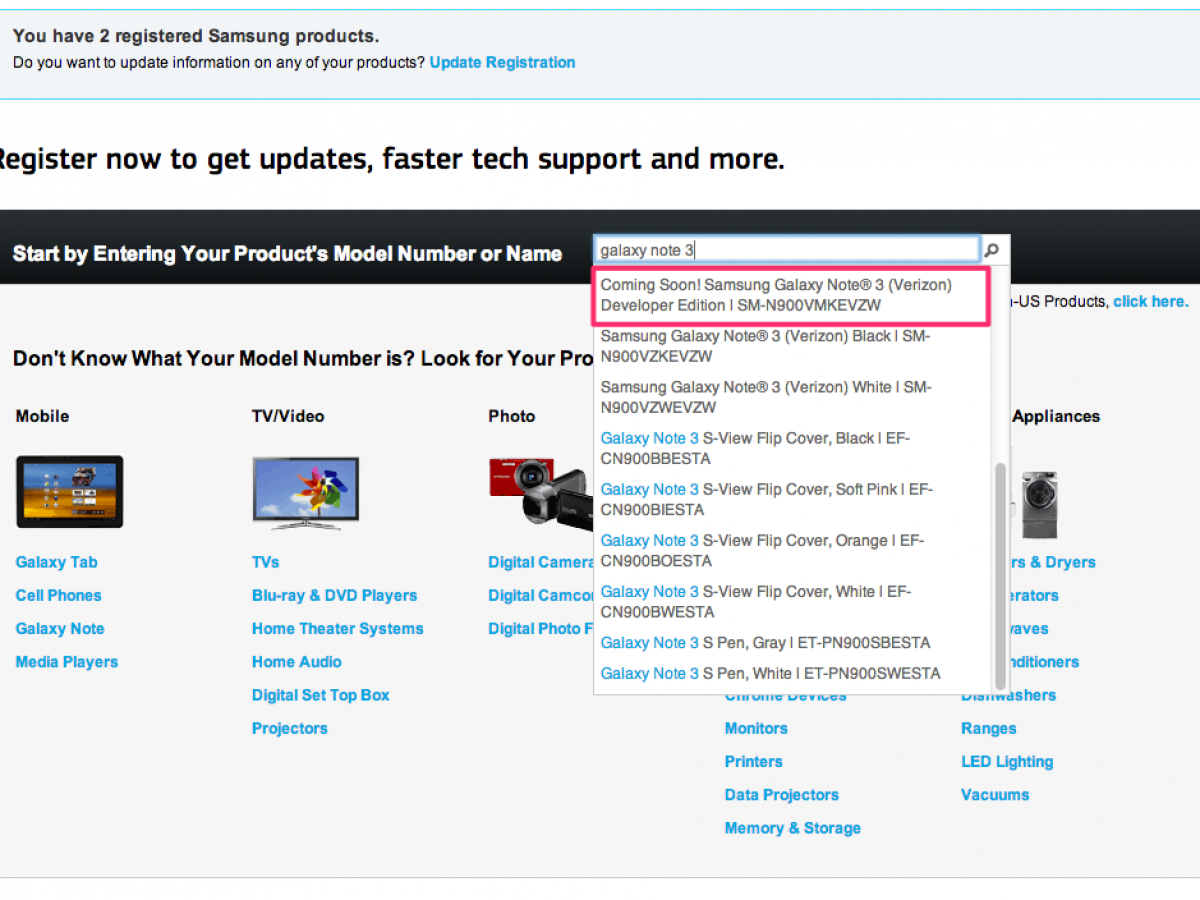
Task: Pick S-View Flip Cover Orange suggestion
Action: [x=765, y=550]
